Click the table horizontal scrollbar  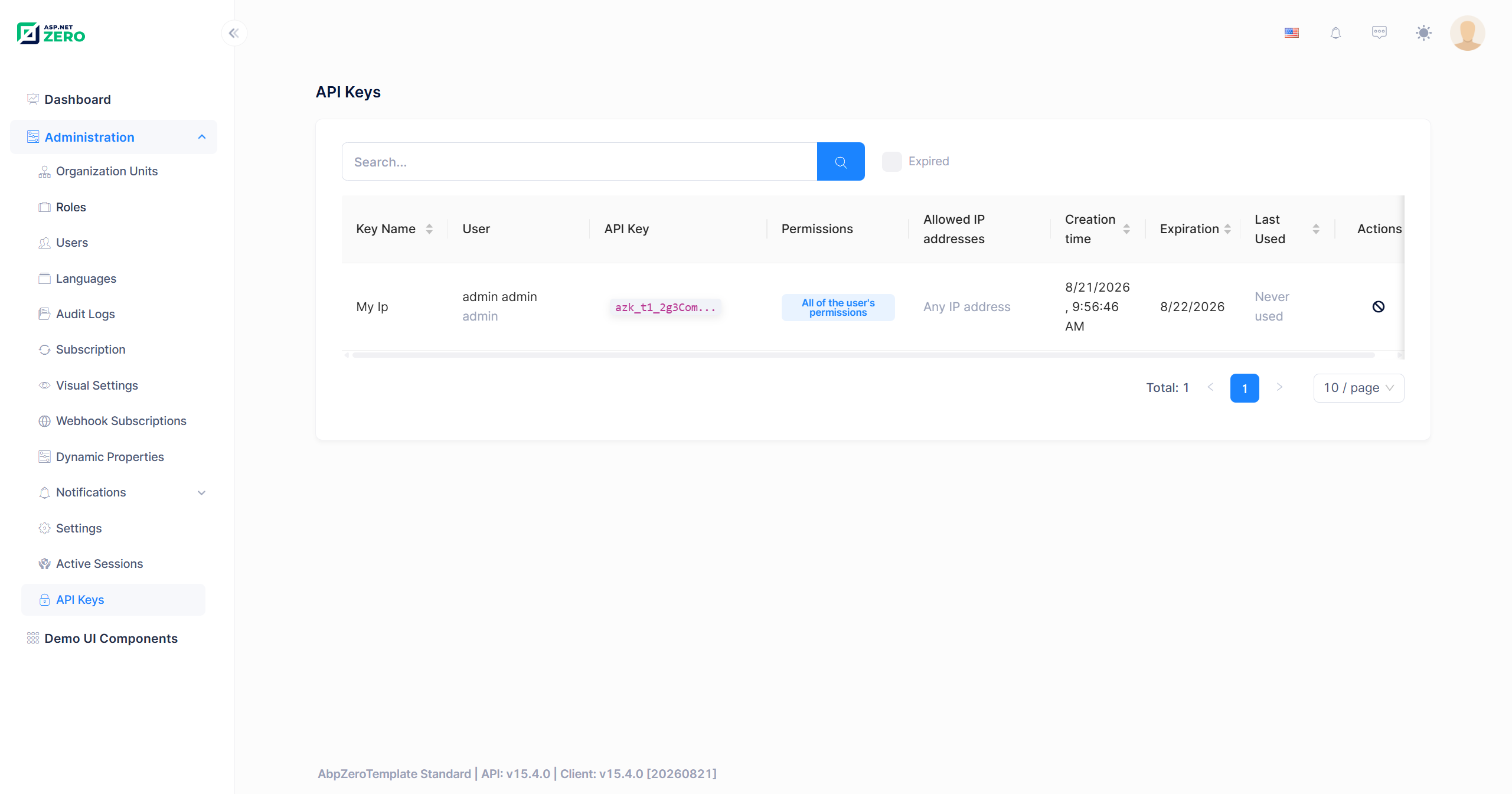pos(863,355)
